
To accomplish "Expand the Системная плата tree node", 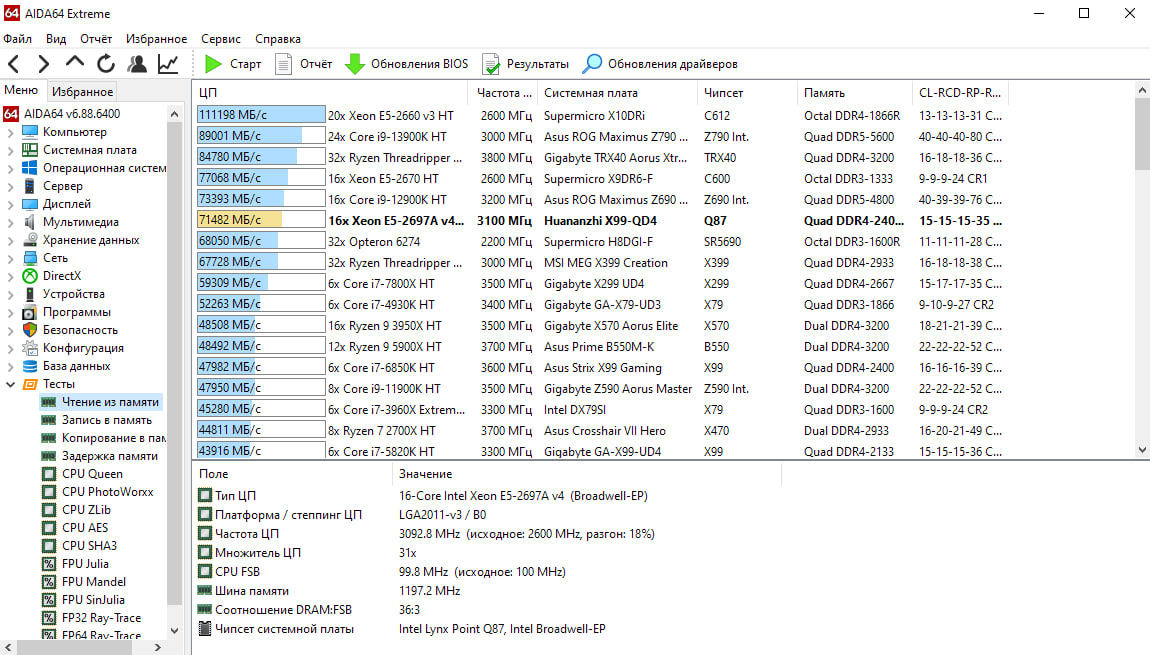I will 10,150.
